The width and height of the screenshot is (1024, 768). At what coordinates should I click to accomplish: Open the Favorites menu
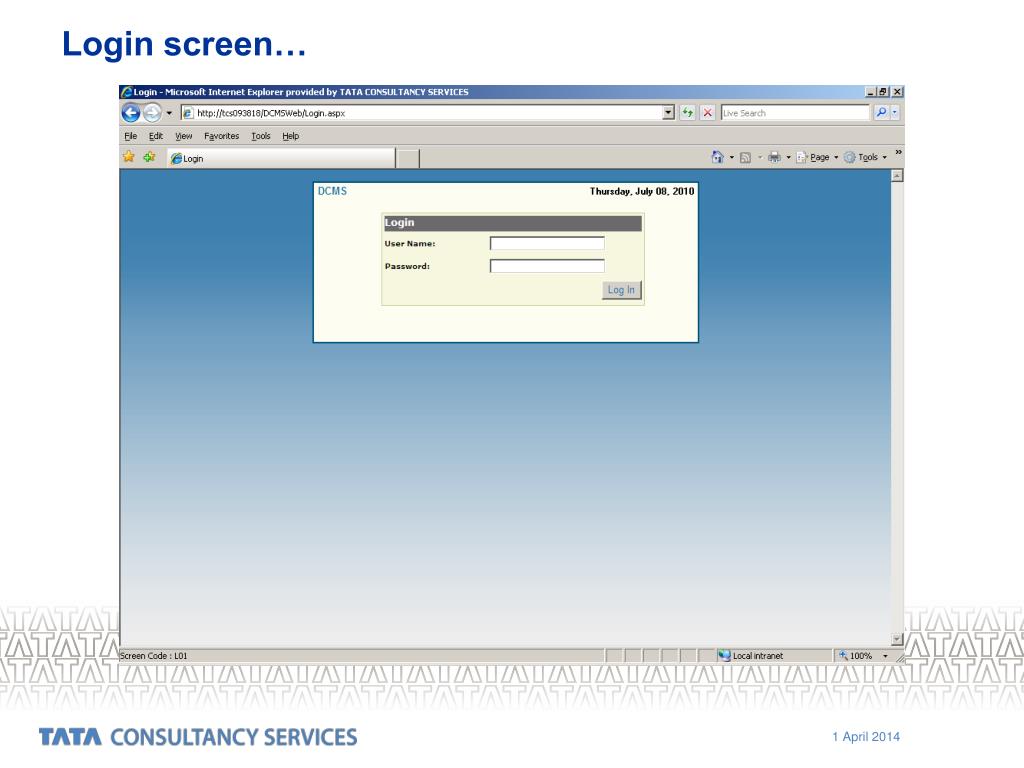pyautogui.click(x=221, y=136)
